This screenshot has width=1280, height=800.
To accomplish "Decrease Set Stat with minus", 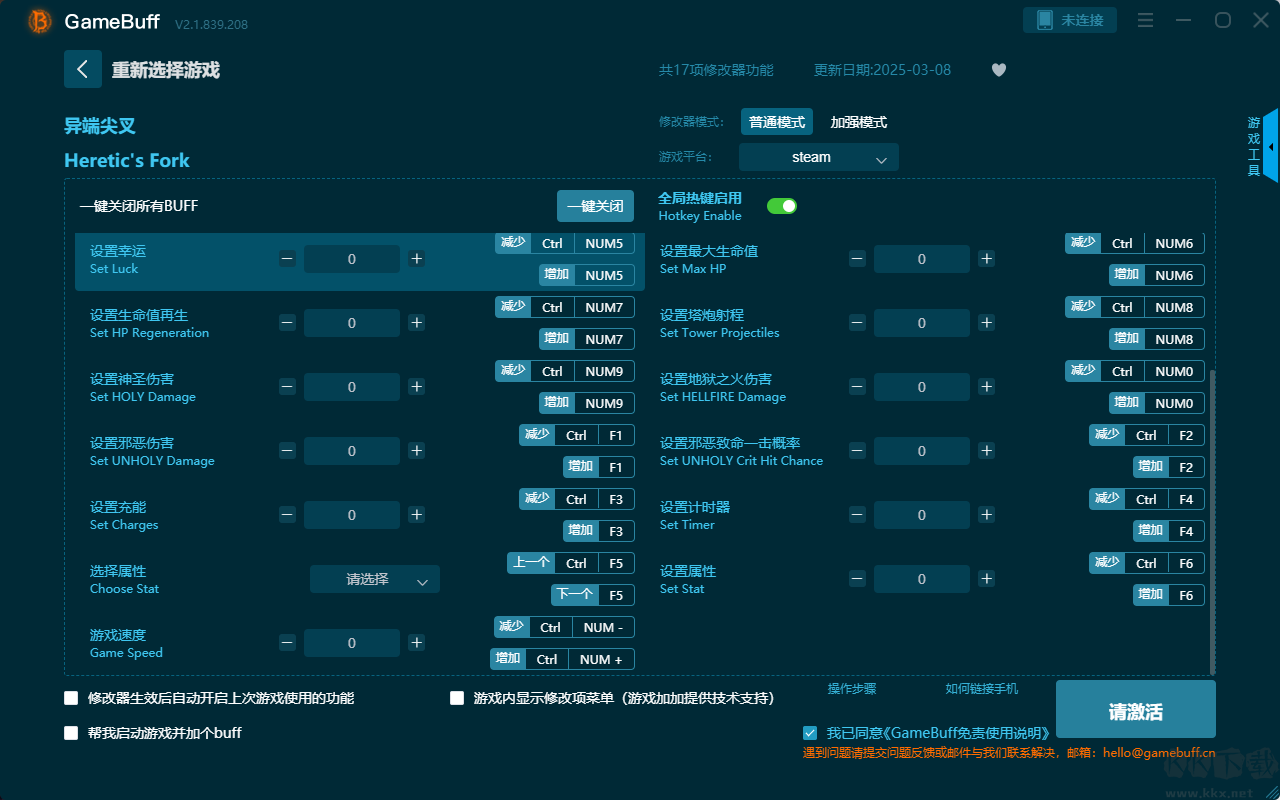I will pyautogui.click(x=857, y=579).
